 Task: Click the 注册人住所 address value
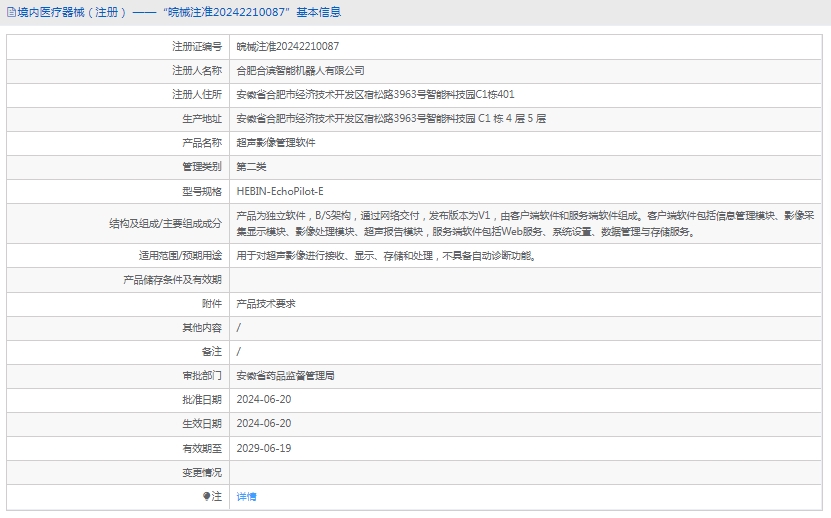pos(375,95)
